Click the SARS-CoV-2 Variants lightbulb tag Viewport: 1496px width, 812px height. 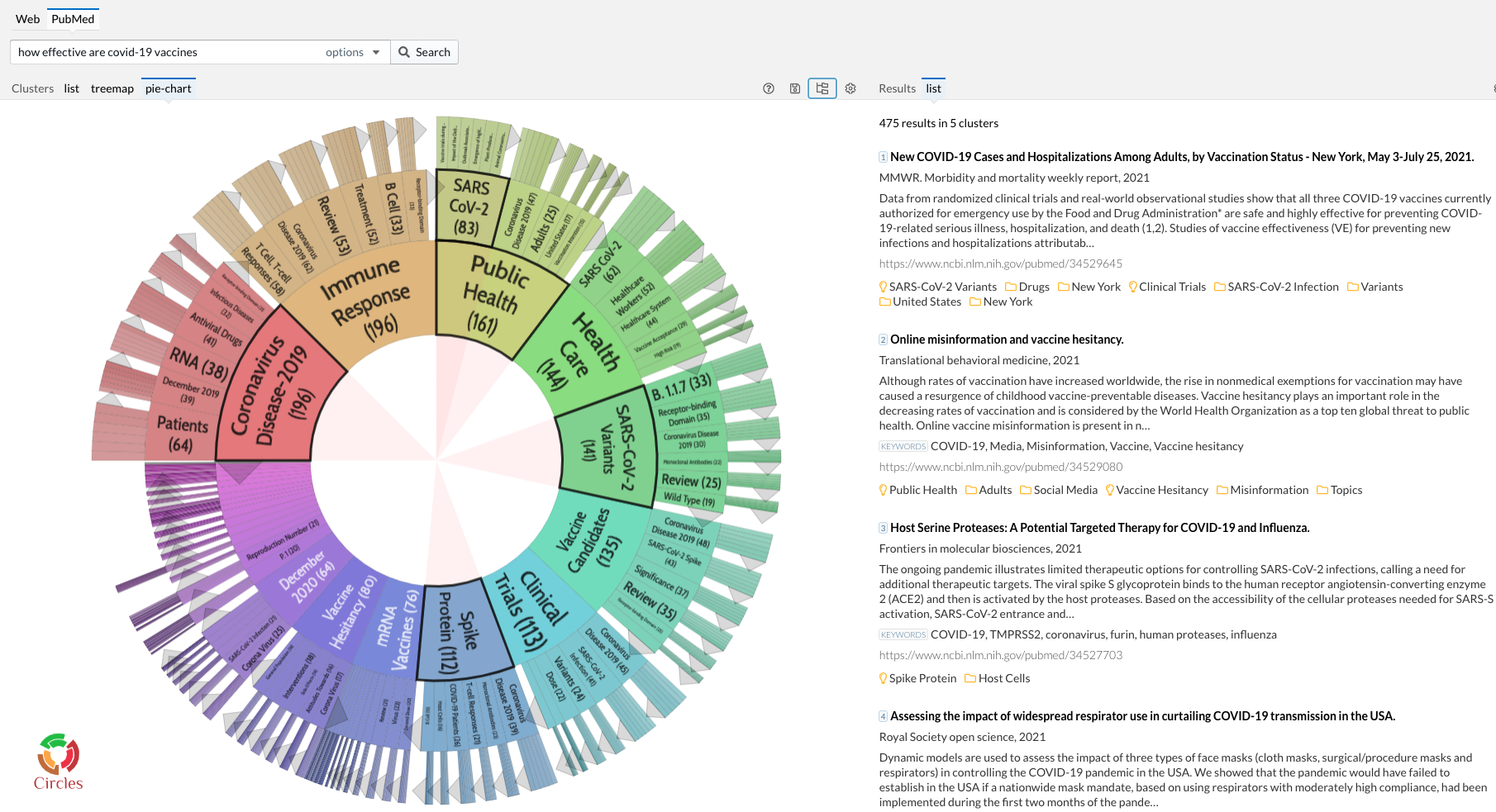click(938, 287)
